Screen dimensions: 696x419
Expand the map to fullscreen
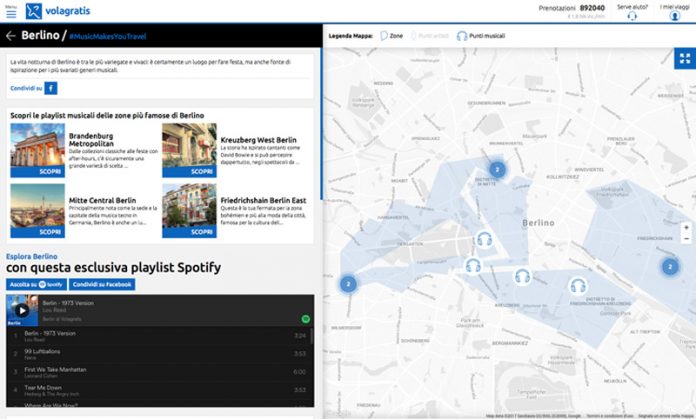coord(685,59)
